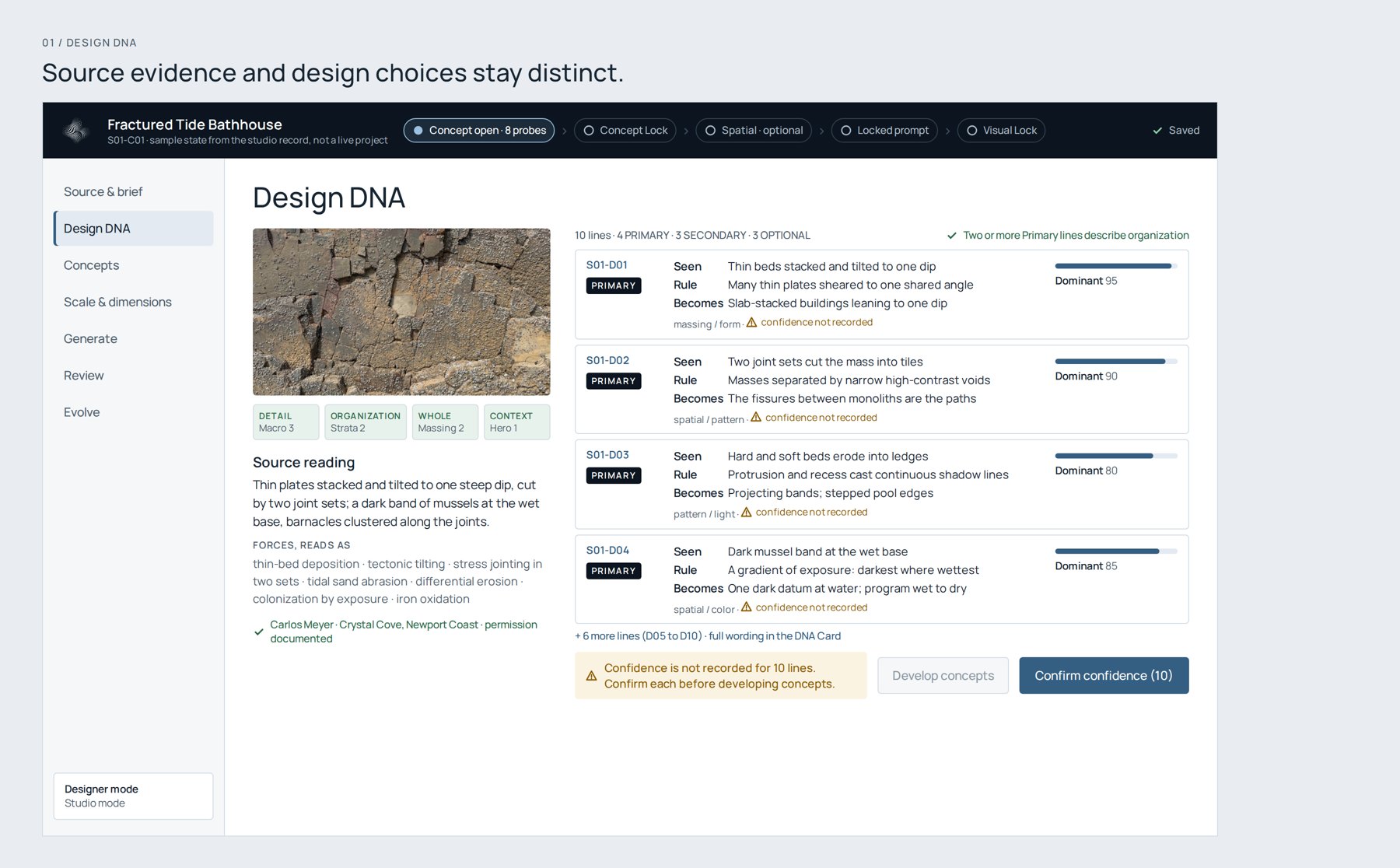This screenshot has height=868, width=1400.
Task: Click the Dominant 95 bar for S01-D01
Action: click(x=1116, y=266)
